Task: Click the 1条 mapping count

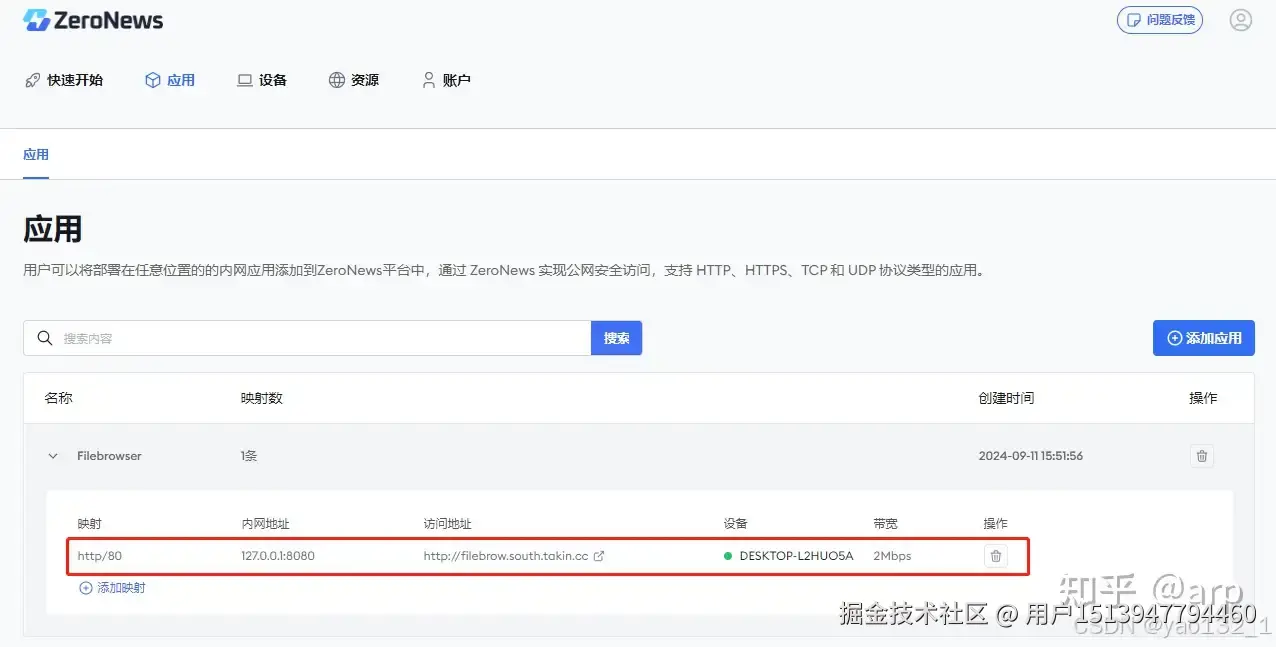Action: pos(249,456)
